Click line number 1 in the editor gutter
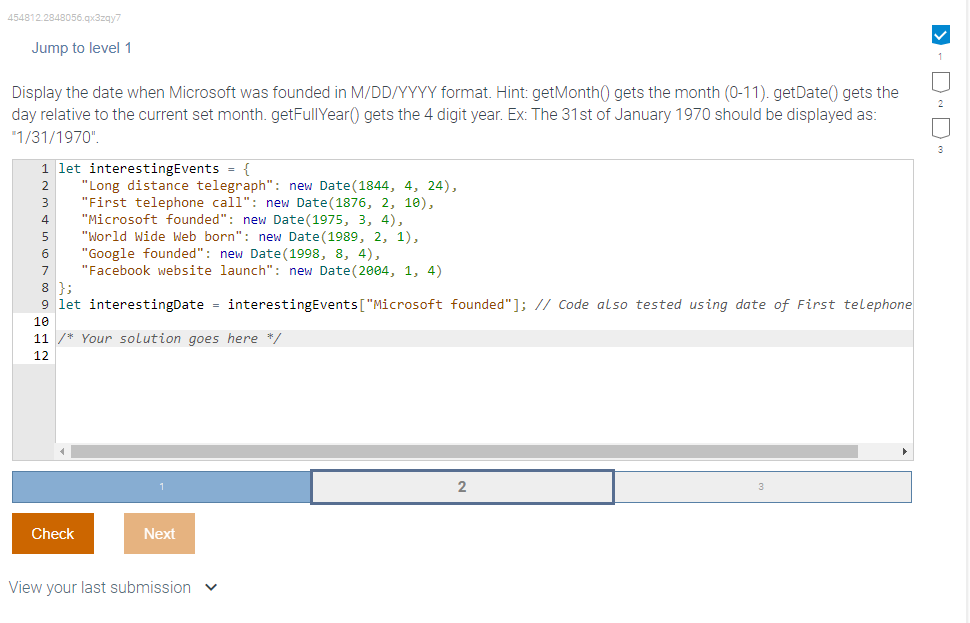This screenshot has height=623, width=970. point(44,168)
